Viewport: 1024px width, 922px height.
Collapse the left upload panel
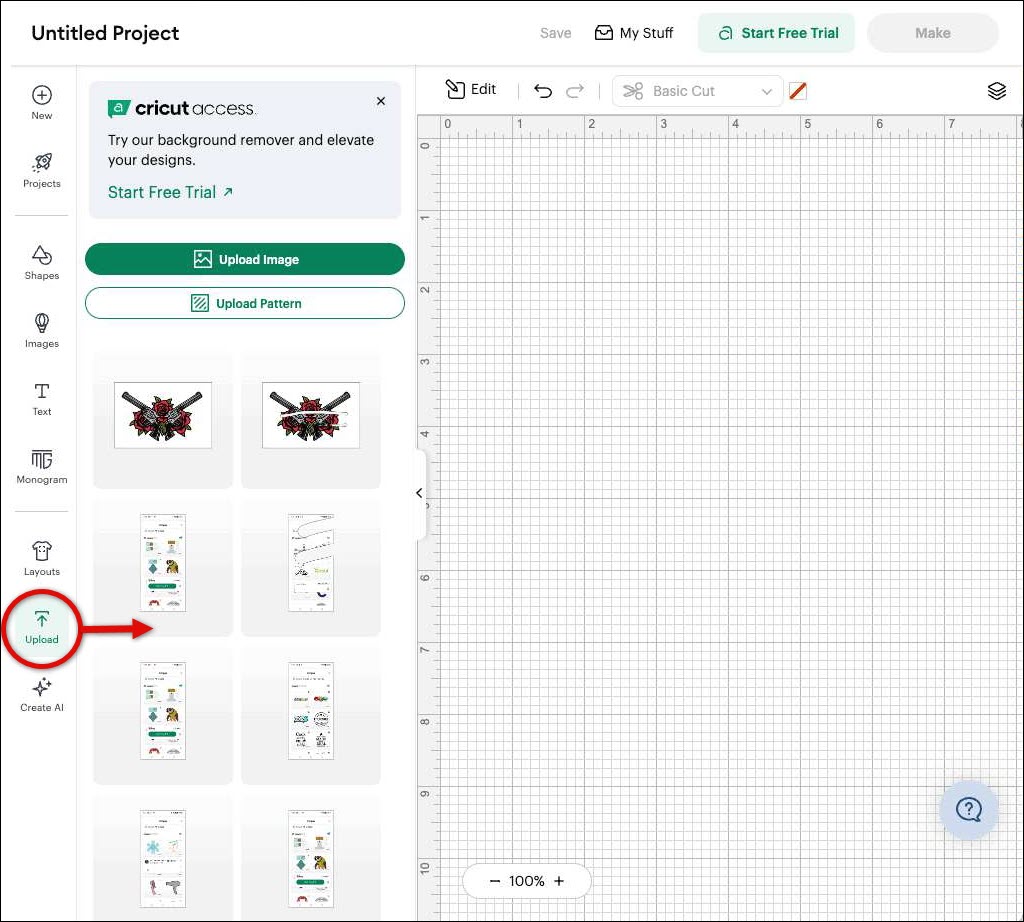point(419,493)
